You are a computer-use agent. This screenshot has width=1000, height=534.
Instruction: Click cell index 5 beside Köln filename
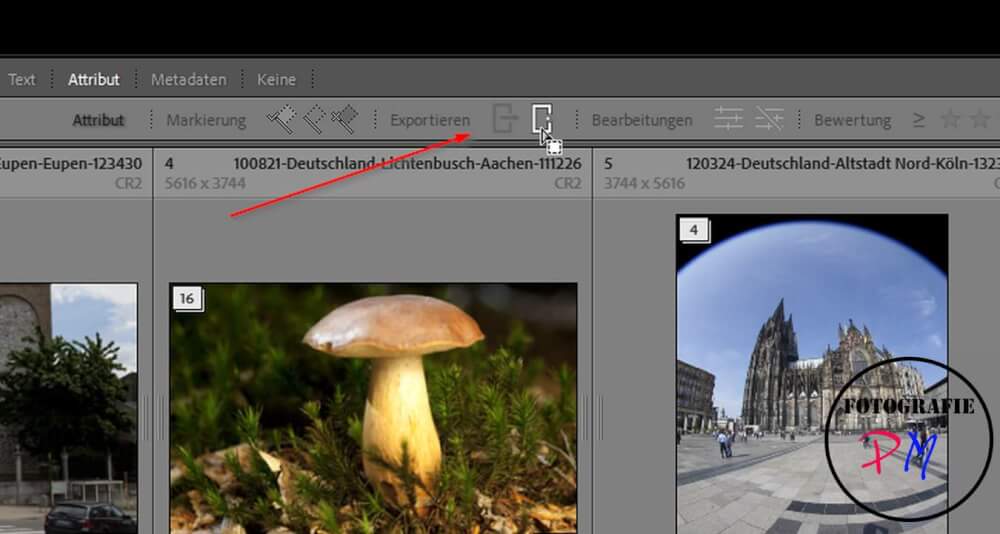[608, 164]
